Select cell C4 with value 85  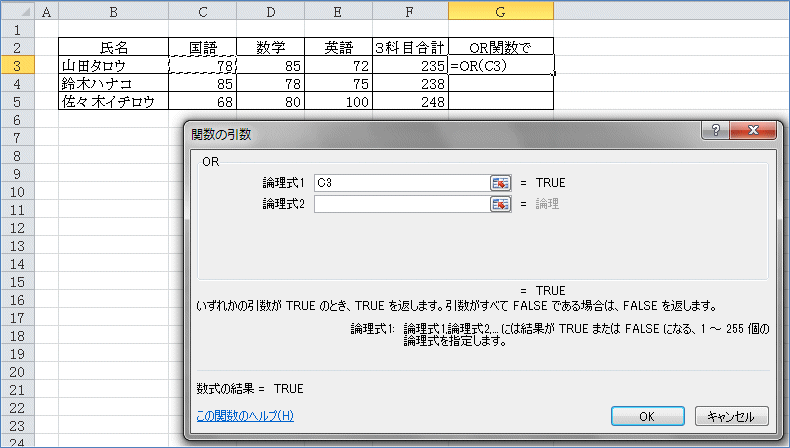click(203, 84)
